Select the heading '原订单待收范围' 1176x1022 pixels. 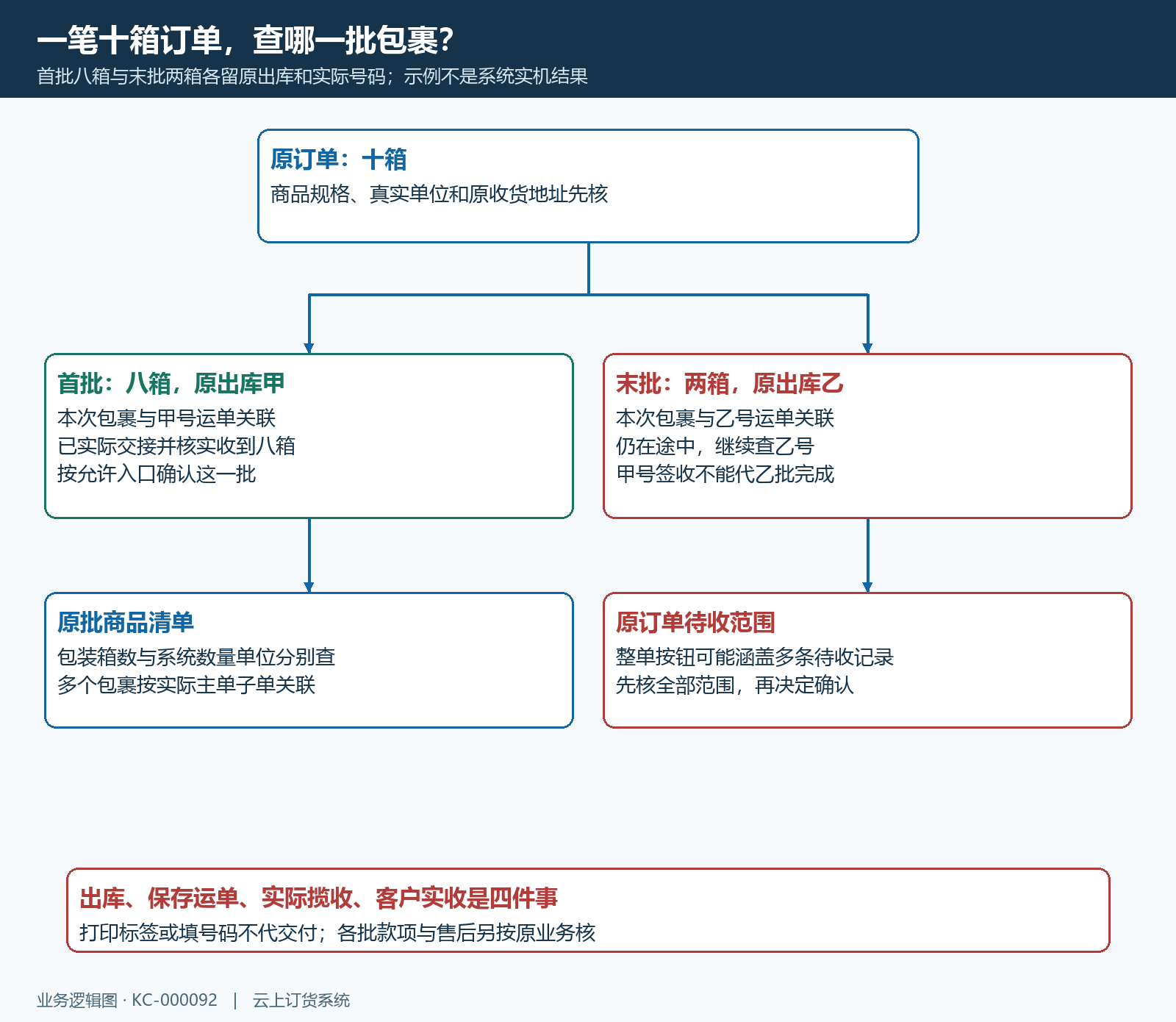[695, 623]
